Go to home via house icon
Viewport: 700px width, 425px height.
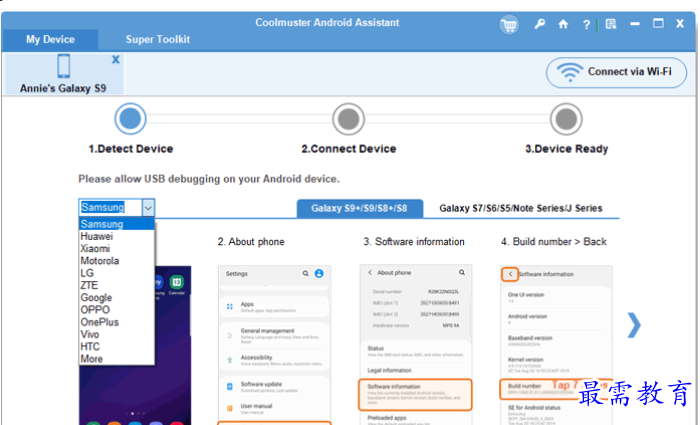(x=563, y=24)
